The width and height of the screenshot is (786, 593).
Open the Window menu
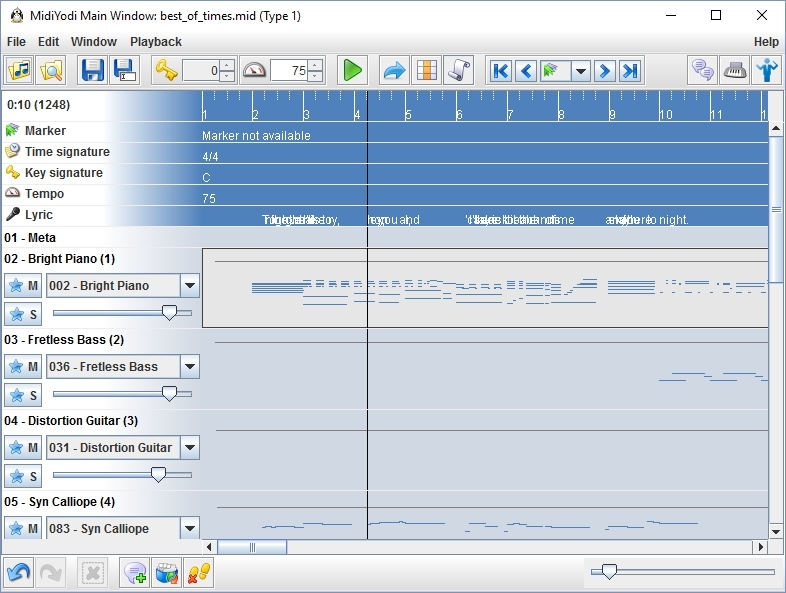coord(94,42)
